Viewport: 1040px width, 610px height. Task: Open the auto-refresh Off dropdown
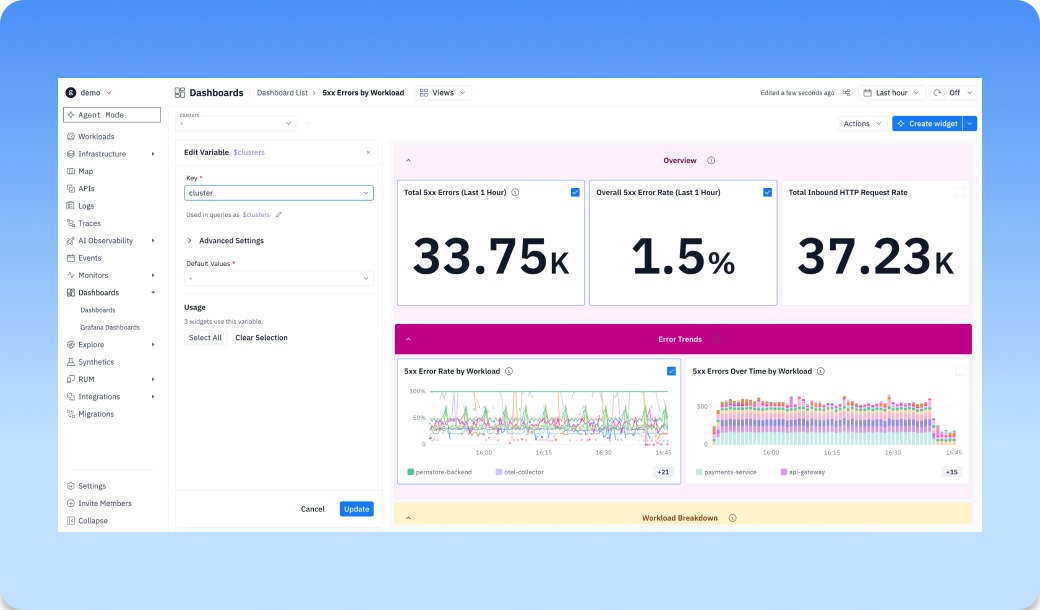(960, 93)
